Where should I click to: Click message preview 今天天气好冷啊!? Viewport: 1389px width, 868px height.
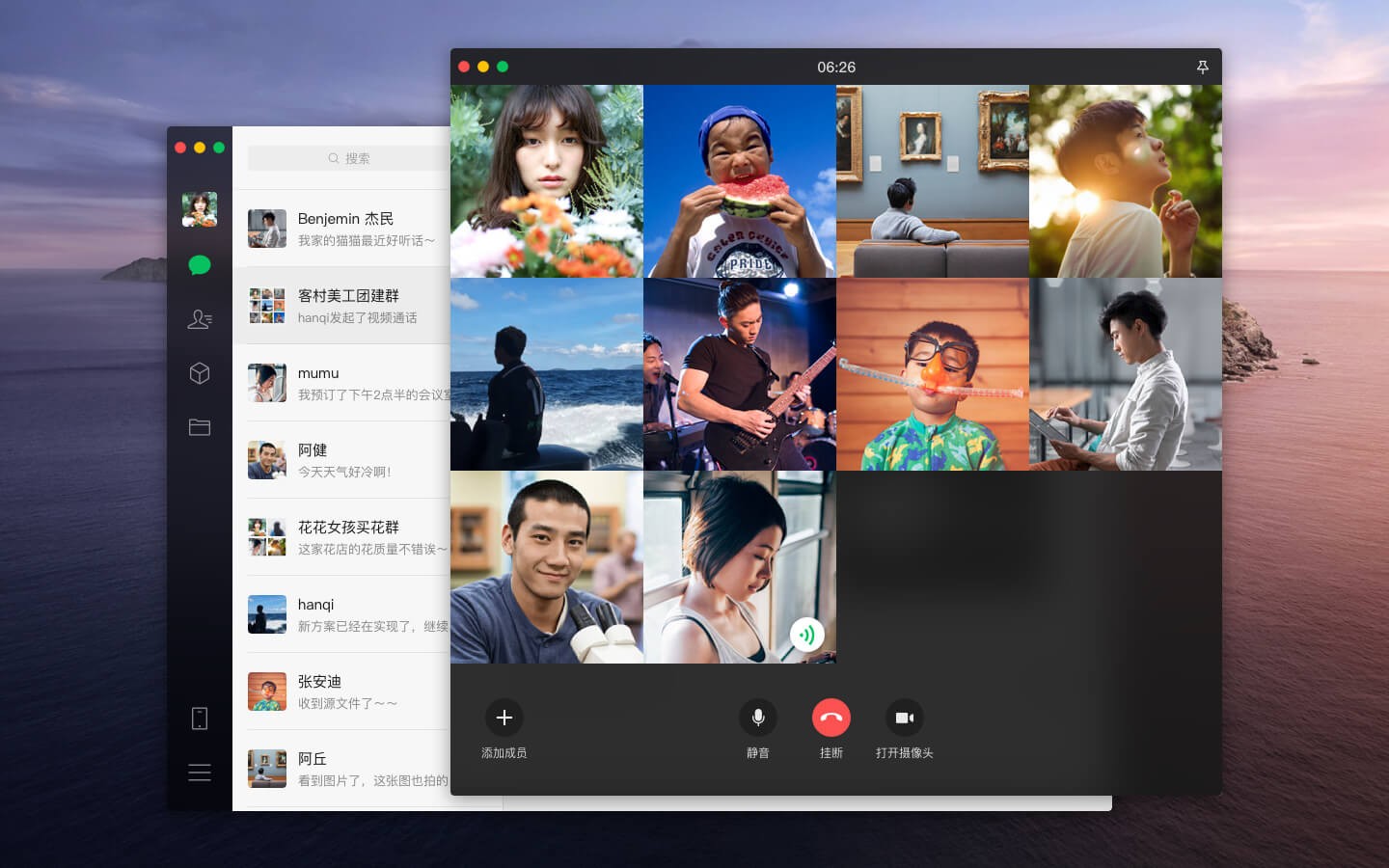pyautogui.click(x=344, y=472)
